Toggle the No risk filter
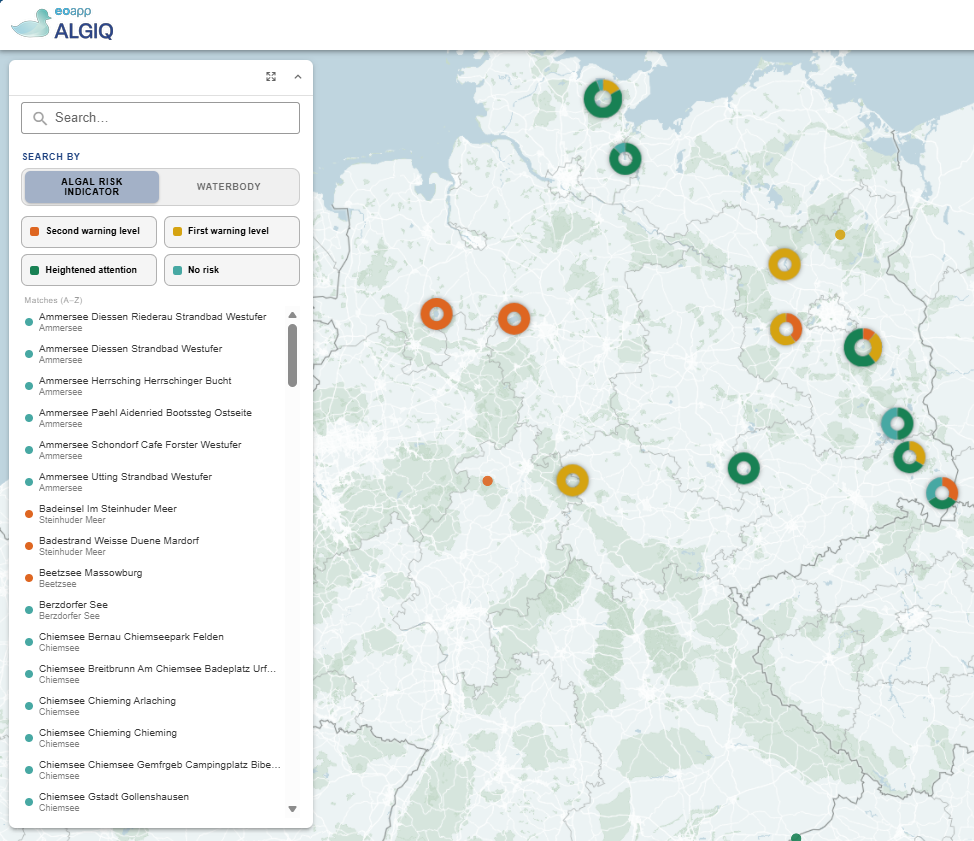Viewport: 974px width, 841px height. point(232,270)
